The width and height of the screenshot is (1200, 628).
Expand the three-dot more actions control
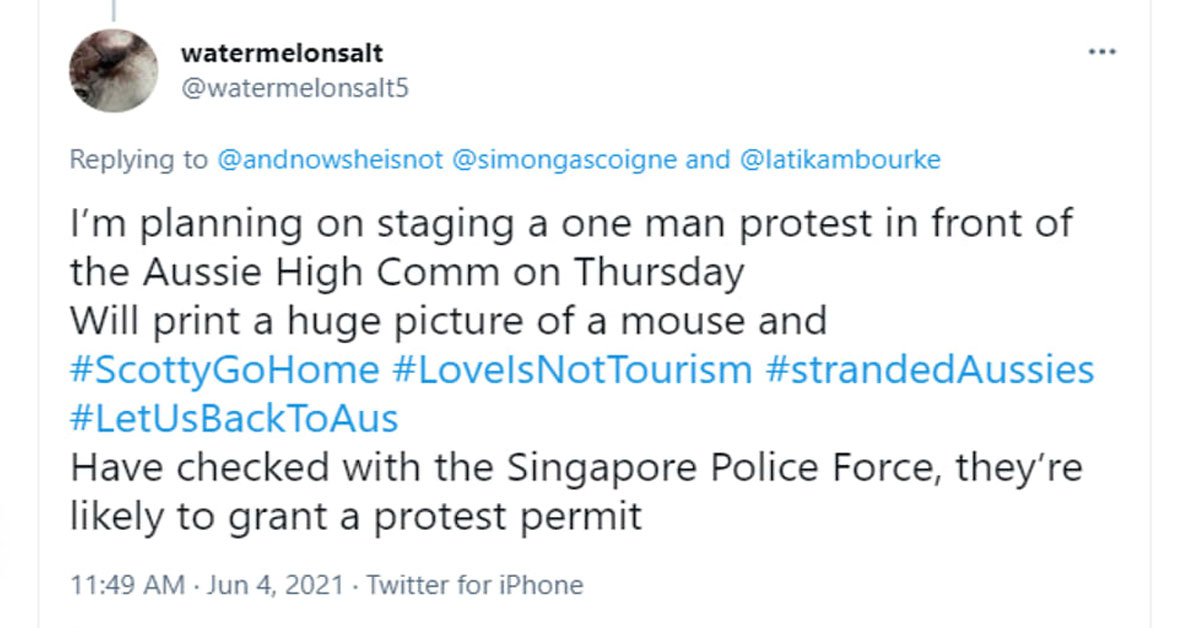click(1104, 51)
